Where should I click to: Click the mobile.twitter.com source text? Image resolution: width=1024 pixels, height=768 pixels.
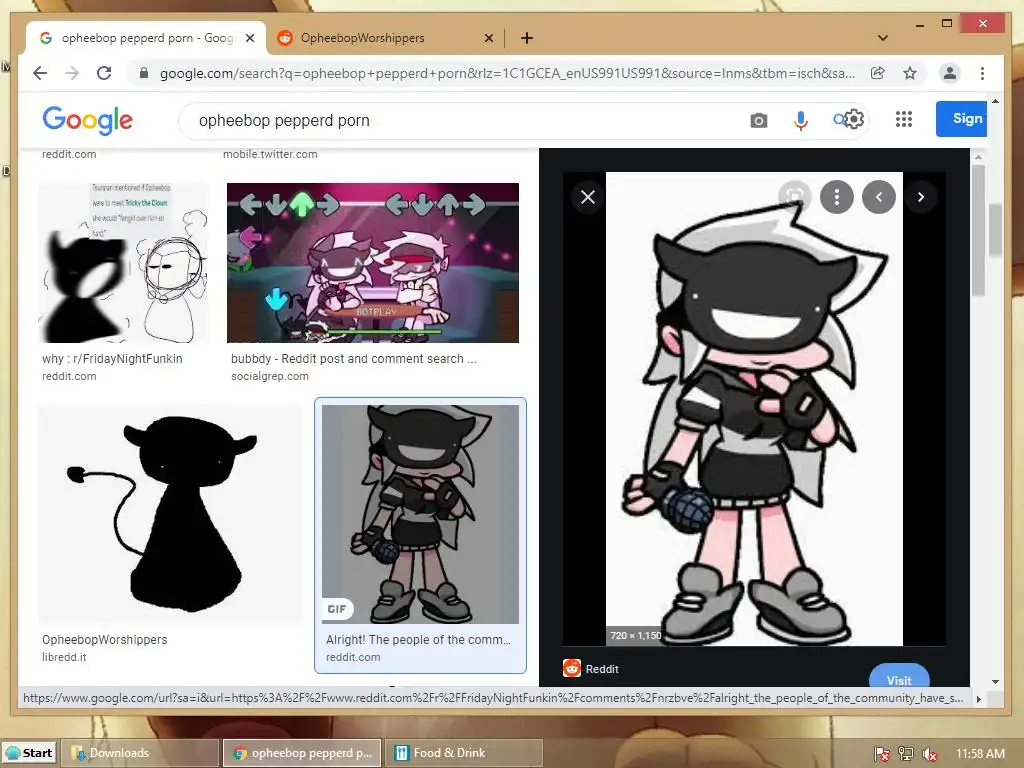270,154
